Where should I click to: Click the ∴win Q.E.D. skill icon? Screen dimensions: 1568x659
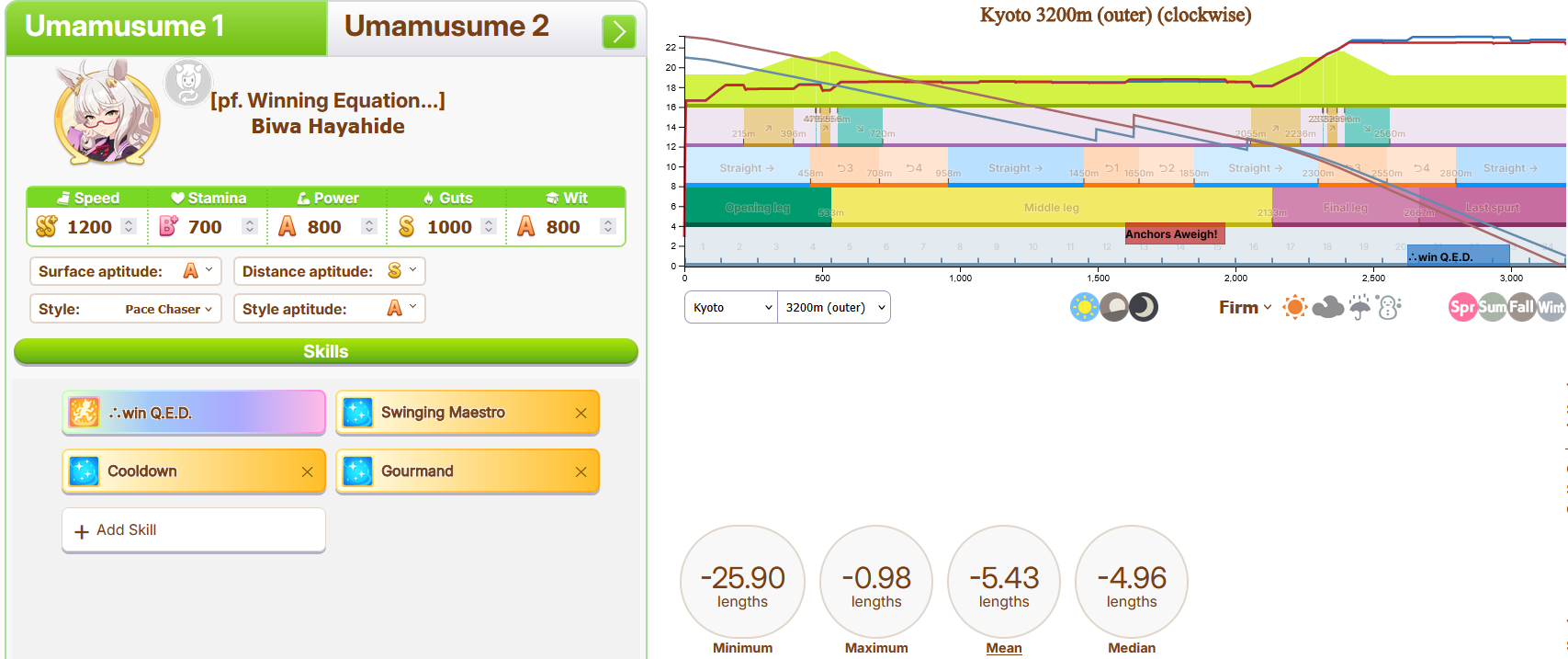point(85,413)
